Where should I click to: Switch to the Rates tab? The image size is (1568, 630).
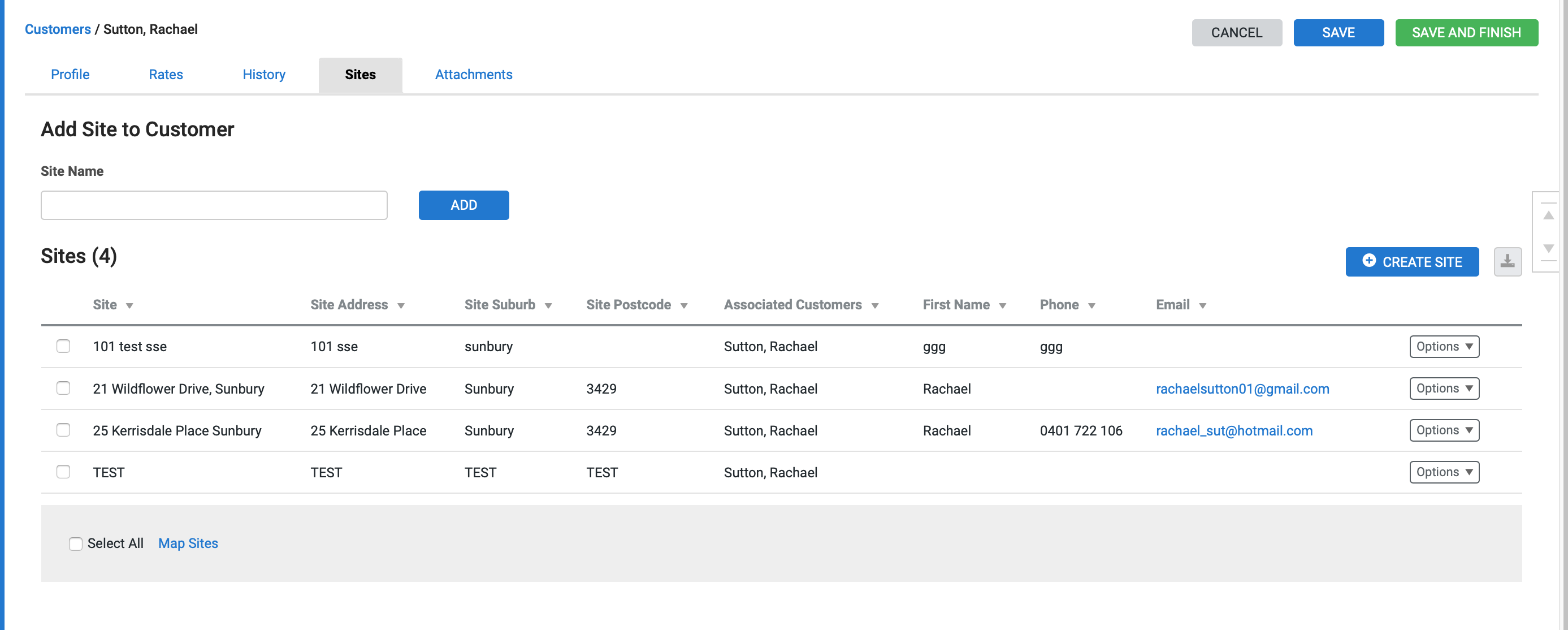click(x=166, y=74)
